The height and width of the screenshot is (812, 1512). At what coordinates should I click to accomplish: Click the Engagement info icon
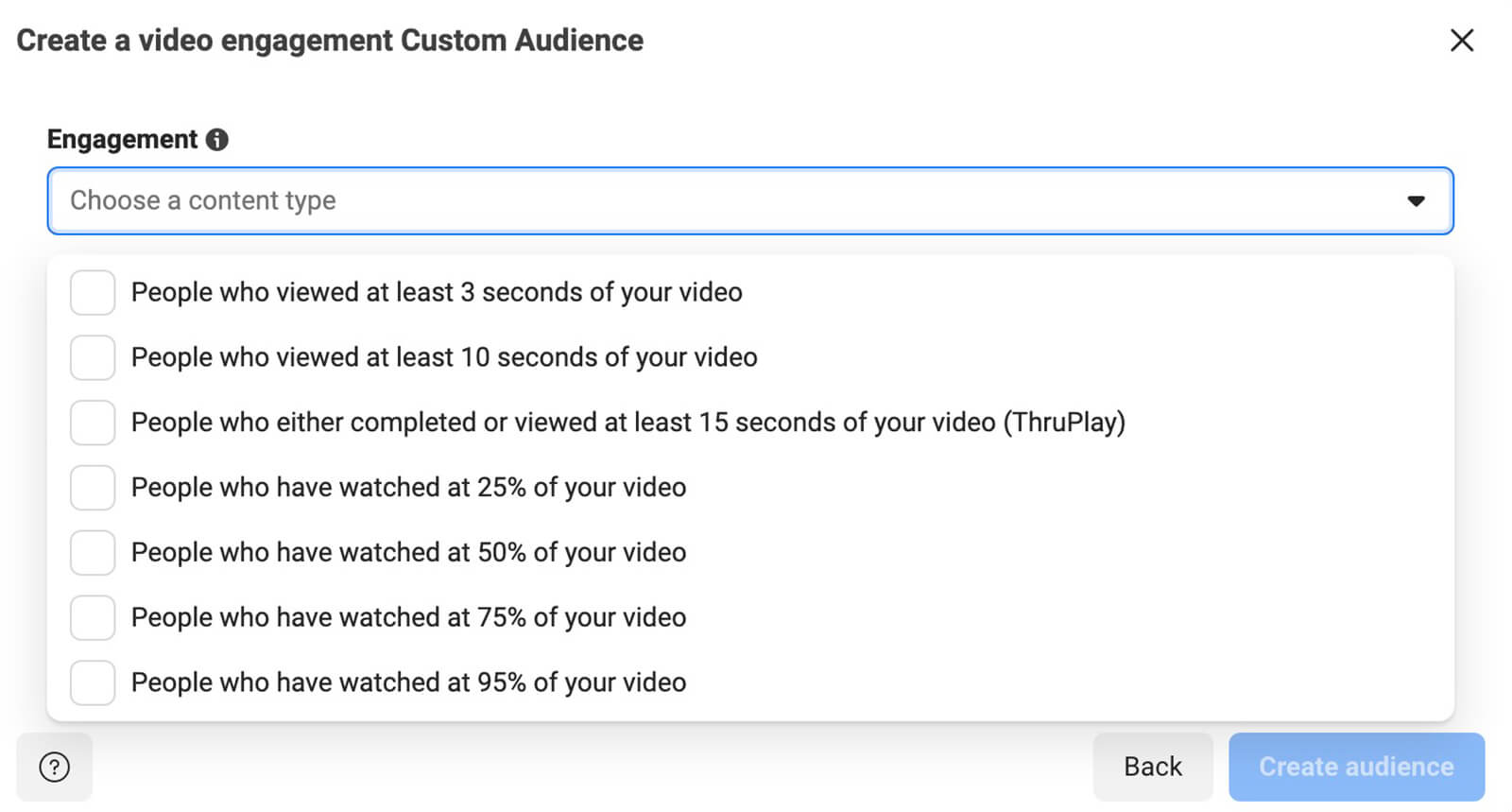[217, 140]
